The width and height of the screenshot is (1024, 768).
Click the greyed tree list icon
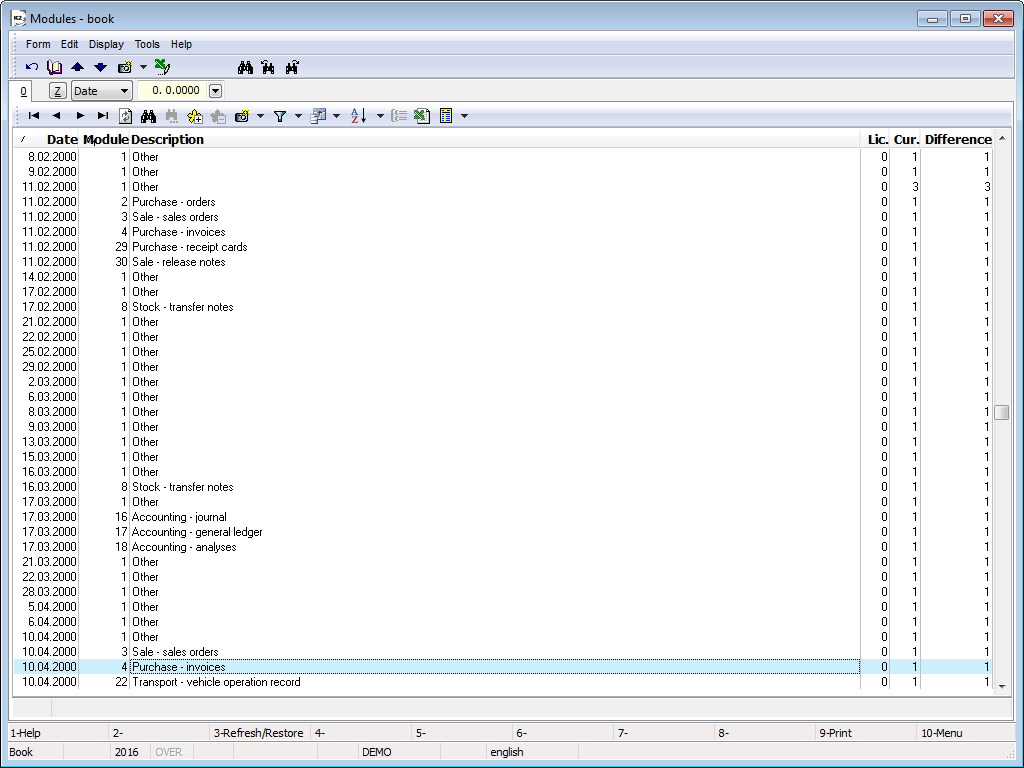pos(399,116)
